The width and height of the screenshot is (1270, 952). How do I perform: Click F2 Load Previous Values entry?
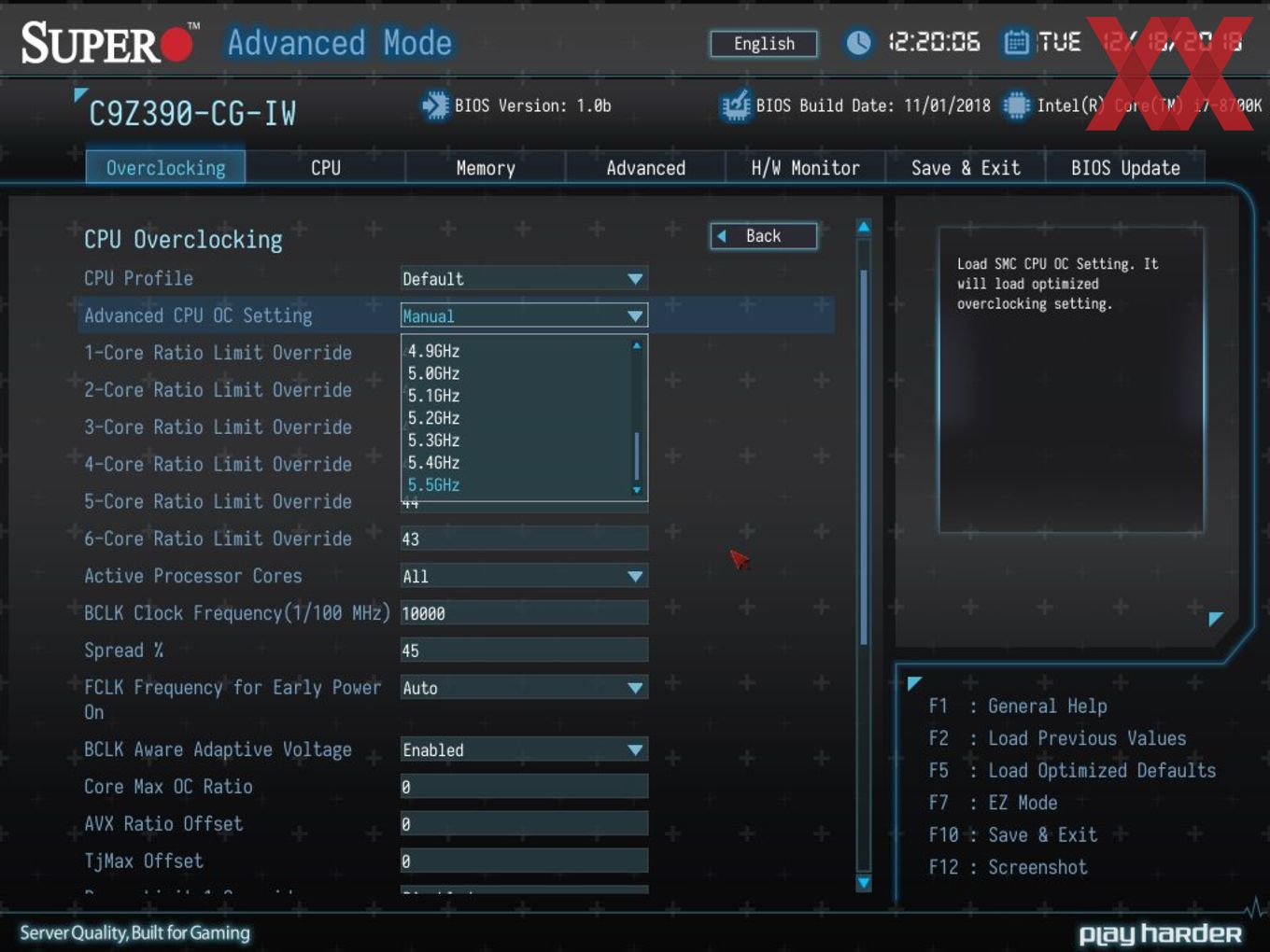click(x=1057, y=738)
